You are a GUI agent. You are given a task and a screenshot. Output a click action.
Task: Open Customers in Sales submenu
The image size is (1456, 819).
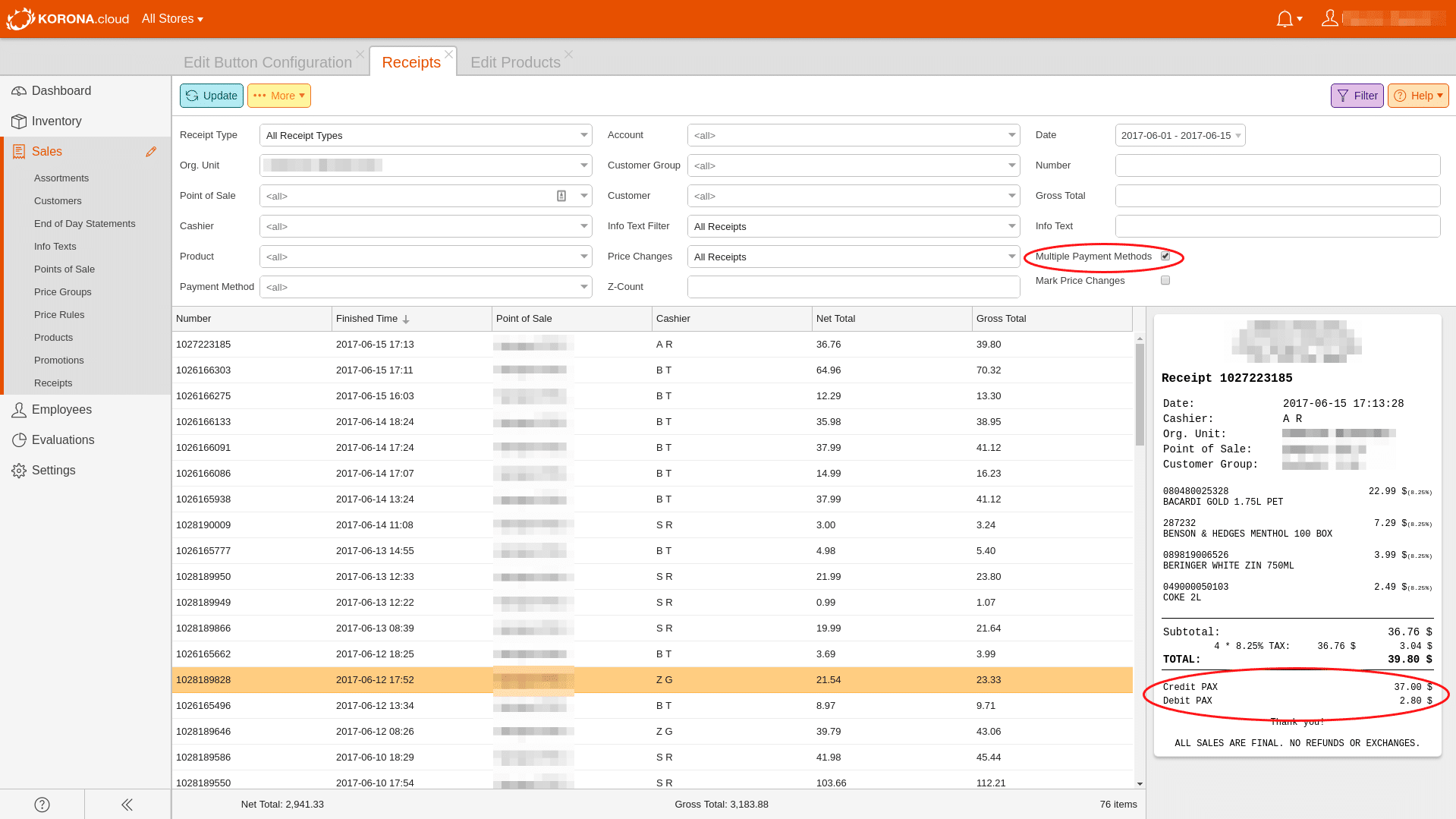click(58, 201)
